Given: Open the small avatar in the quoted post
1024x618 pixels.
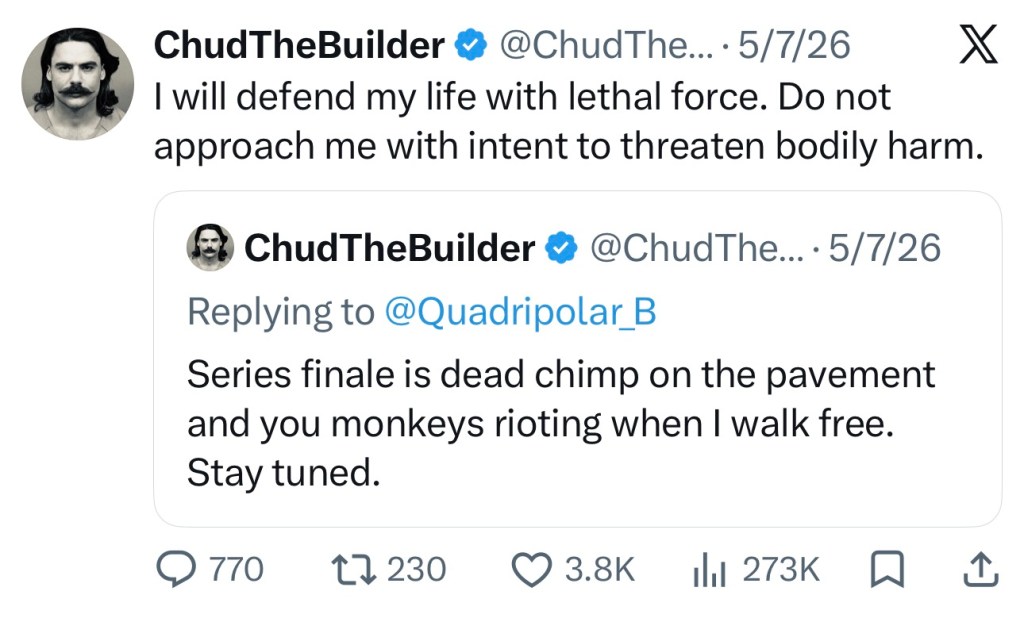Looking at the screenshot, I should (210, 247).
